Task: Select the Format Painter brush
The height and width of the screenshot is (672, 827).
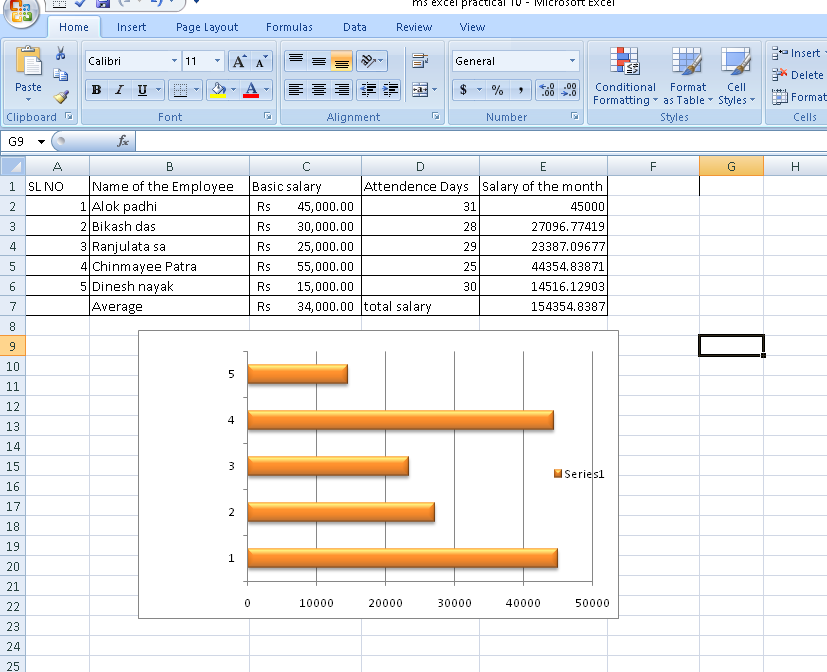Action: click(61, 97)
